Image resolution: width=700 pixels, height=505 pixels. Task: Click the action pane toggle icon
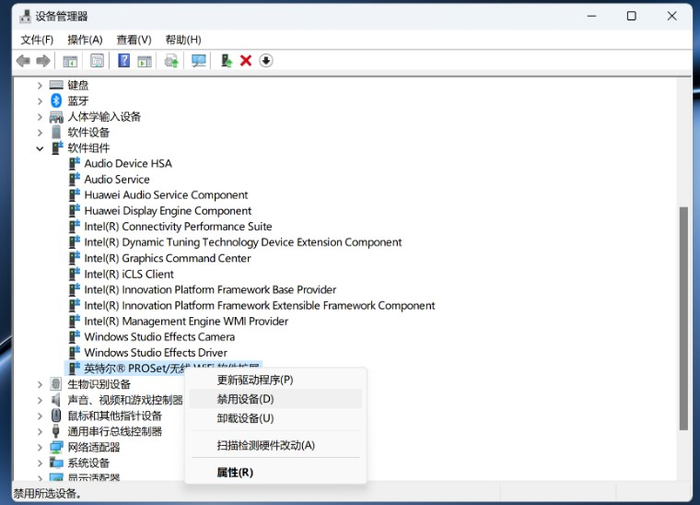[144, 61]
